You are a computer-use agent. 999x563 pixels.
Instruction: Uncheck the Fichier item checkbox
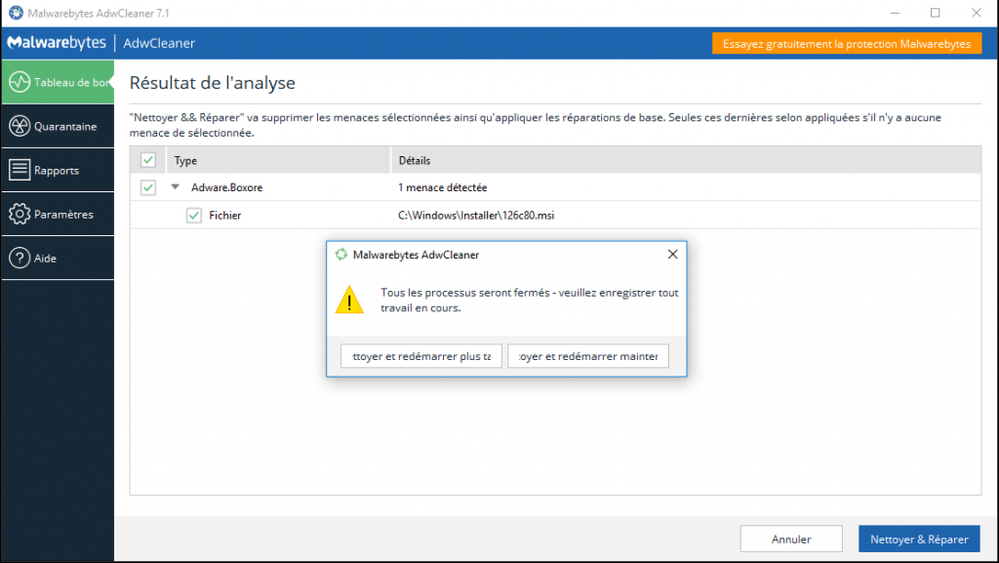tap(194, 215)
